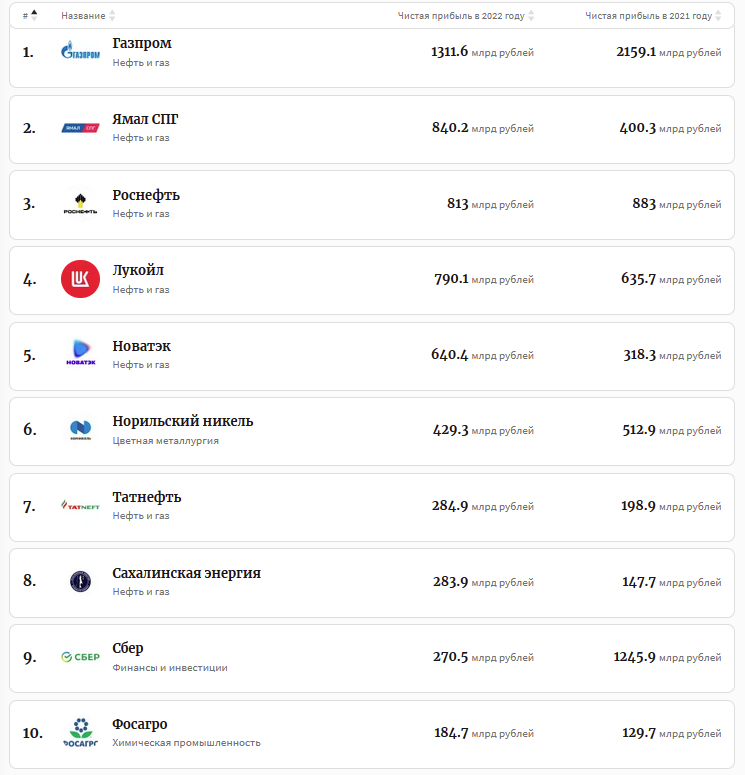
Task: Click the Ямал СПГ logo icon
Action: click(80, 128)
